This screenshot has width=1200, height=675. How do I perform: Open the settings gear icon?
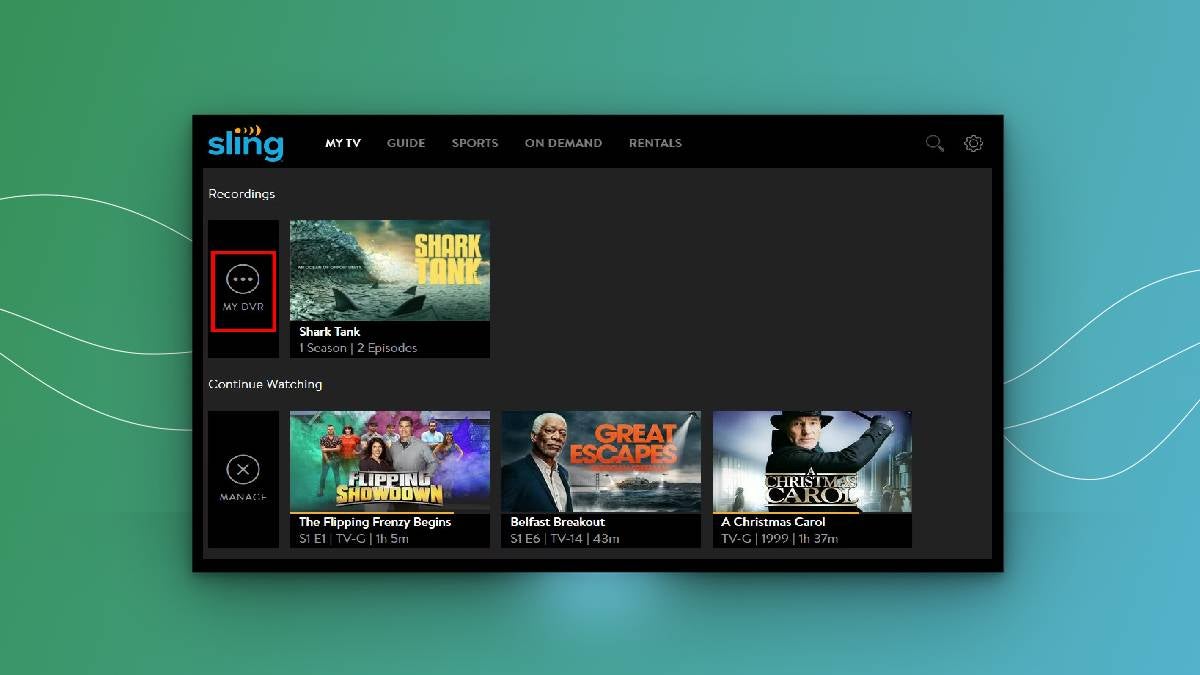[x=973, y=143]
